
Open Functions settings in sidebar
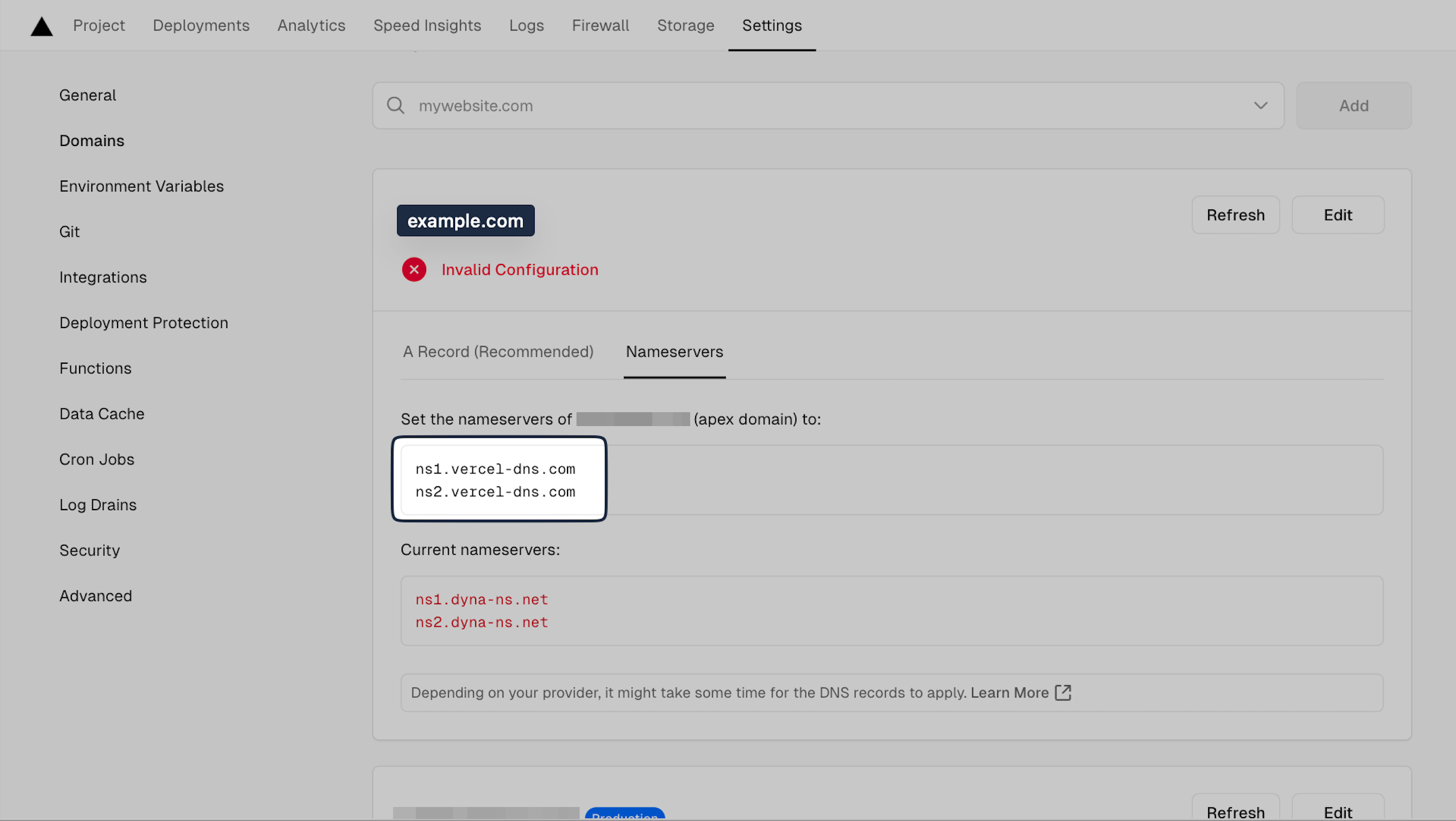pyautogui.click(x=95, y=368)
